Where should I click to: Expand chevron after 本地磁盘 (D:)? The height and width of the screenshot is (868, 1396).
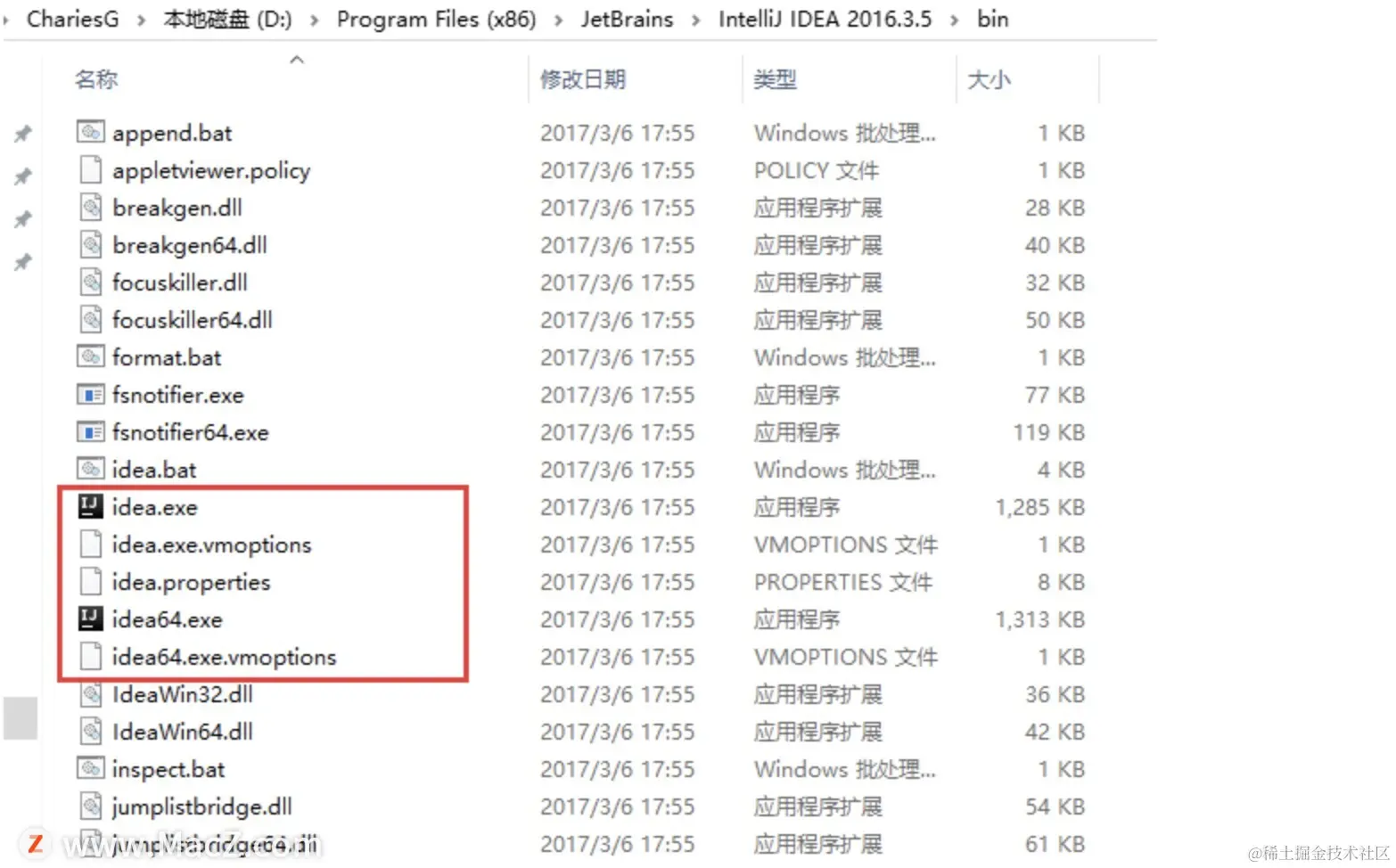click(x=314, y=20)
